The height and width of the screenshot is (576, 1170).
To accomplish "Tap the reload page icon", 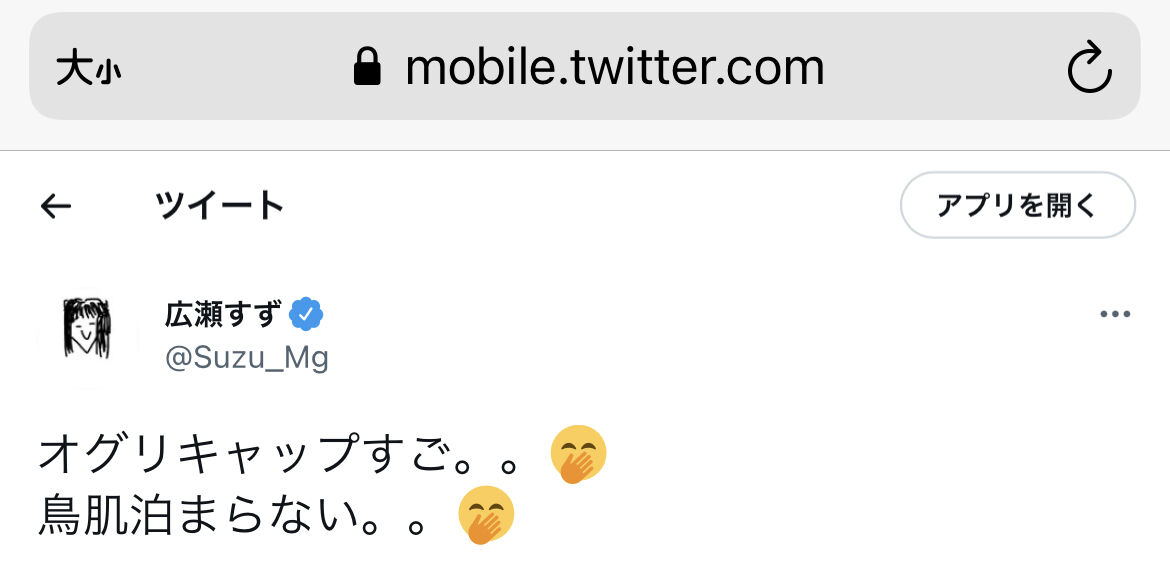I will click(1089, 68).
